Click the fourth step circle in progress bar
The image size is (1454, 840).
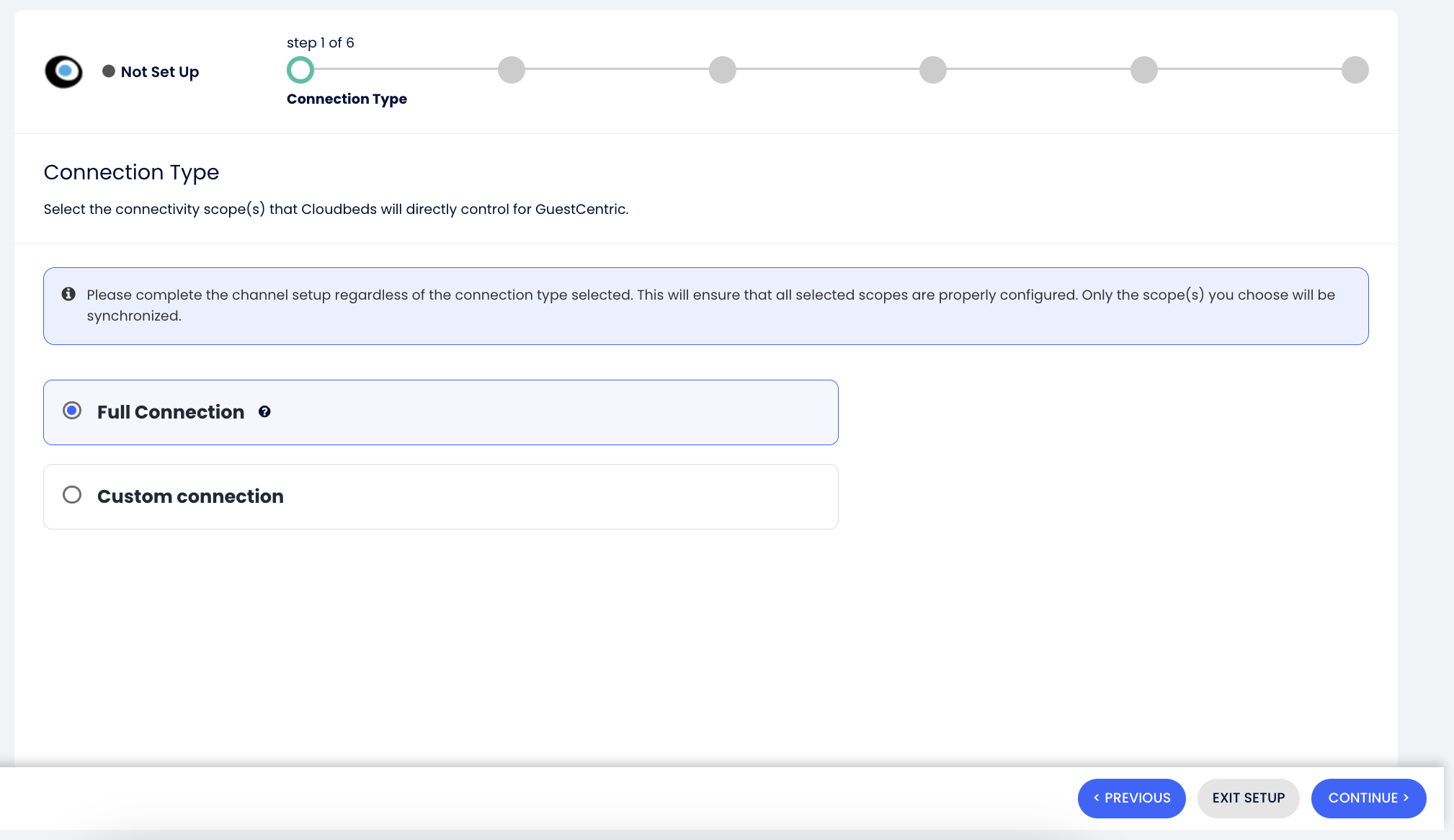pyautogui.click(x=933, y=70)
